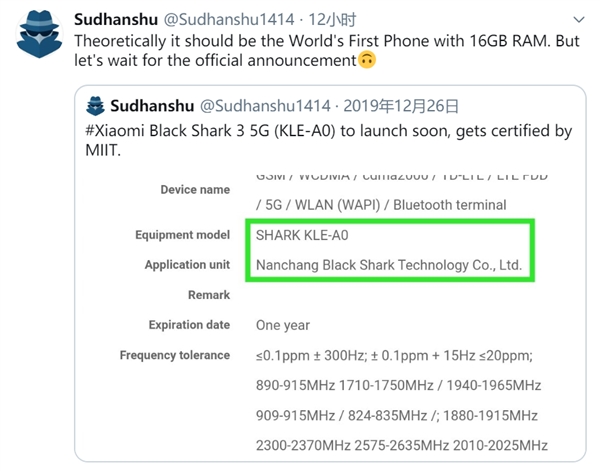Click the Nanchang Black Shark Technology company name

[389, 265]
